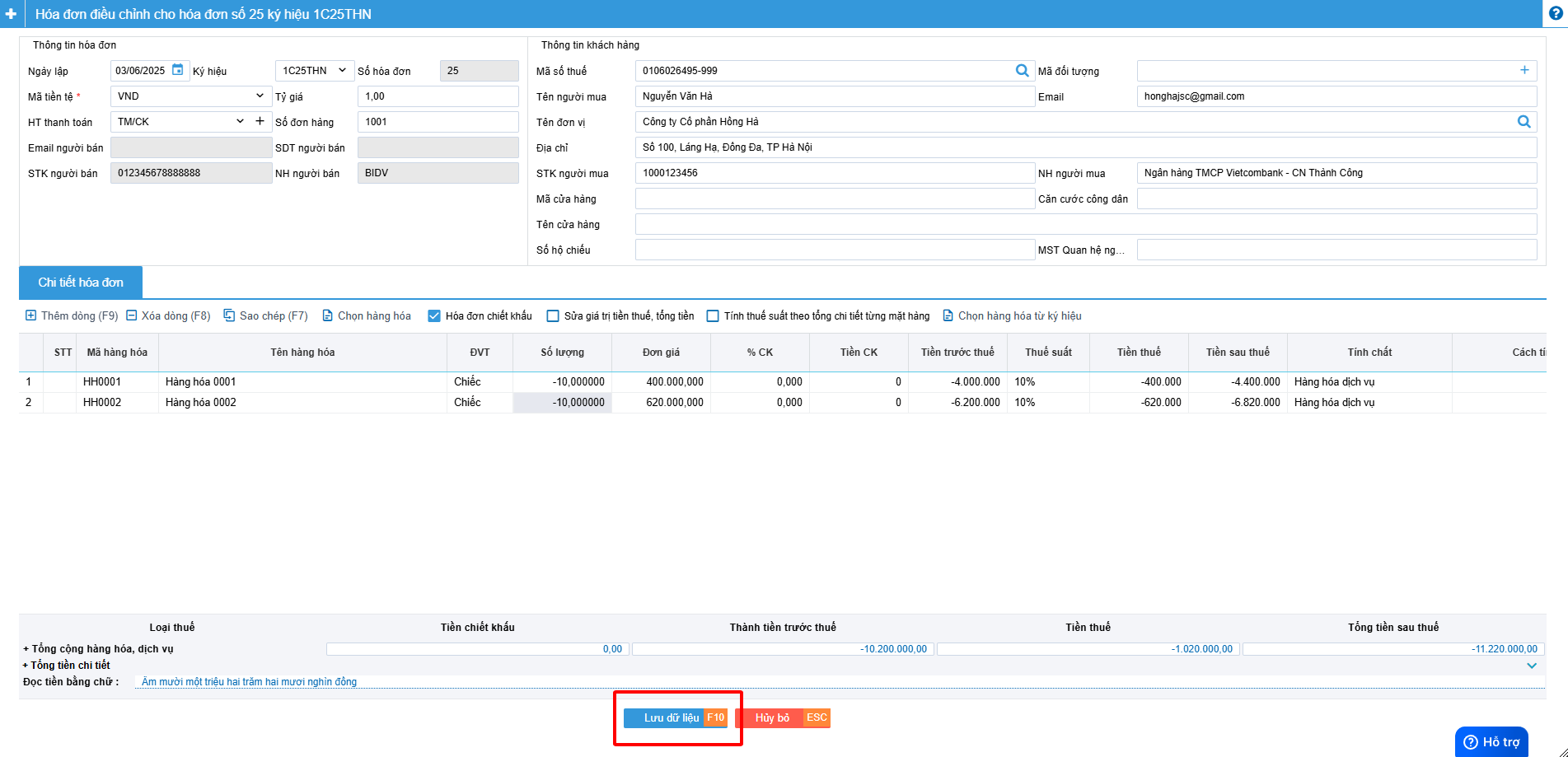1568x757 pixels.
Task: Click the -6.820.000 total cell
Action: coord(1238,403)
